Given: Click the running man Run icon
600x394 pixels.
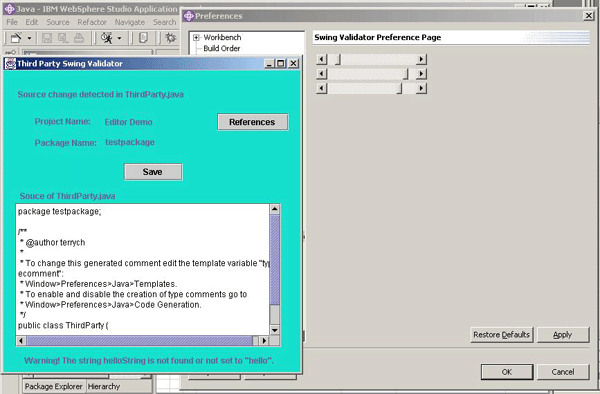Looking at the screenshot, I should click(x=106, y=38).
